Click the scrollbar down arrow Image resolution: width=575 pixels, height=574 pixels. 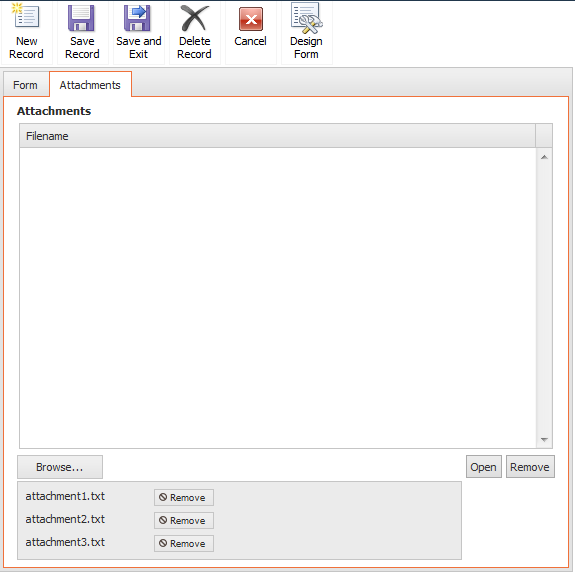[x=544, y=439]
